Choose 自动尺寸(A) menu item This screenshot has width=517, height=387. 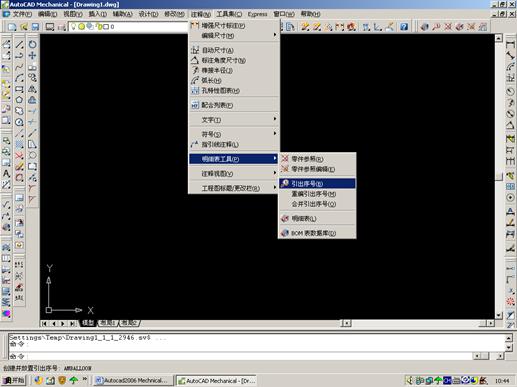[234, 50]
